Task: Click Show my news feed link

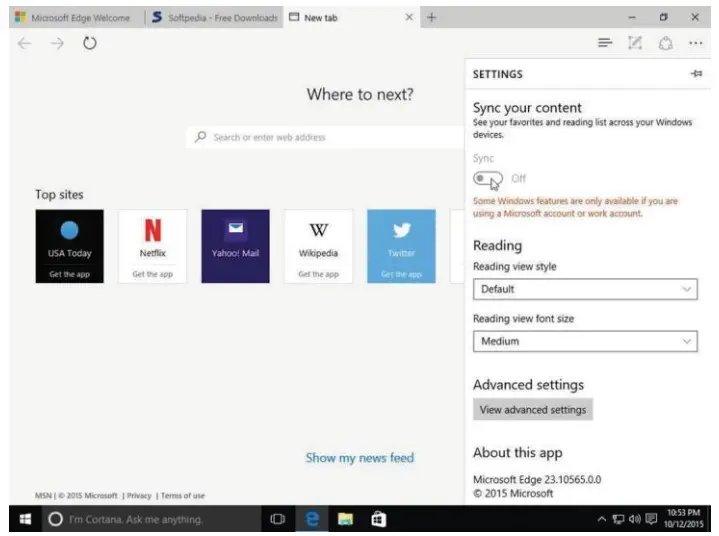Action: [360, 458]
